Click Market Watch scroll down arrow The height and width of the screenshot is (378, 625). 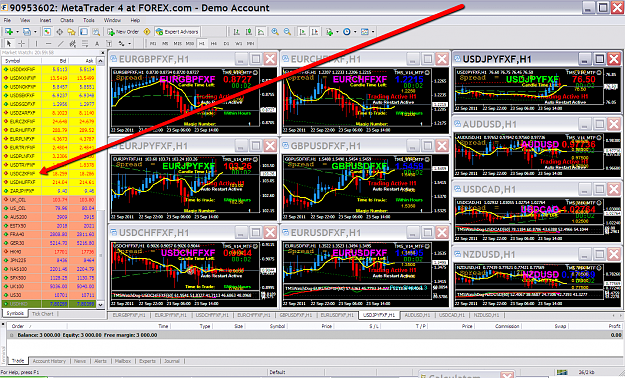(x=100, y=304)
